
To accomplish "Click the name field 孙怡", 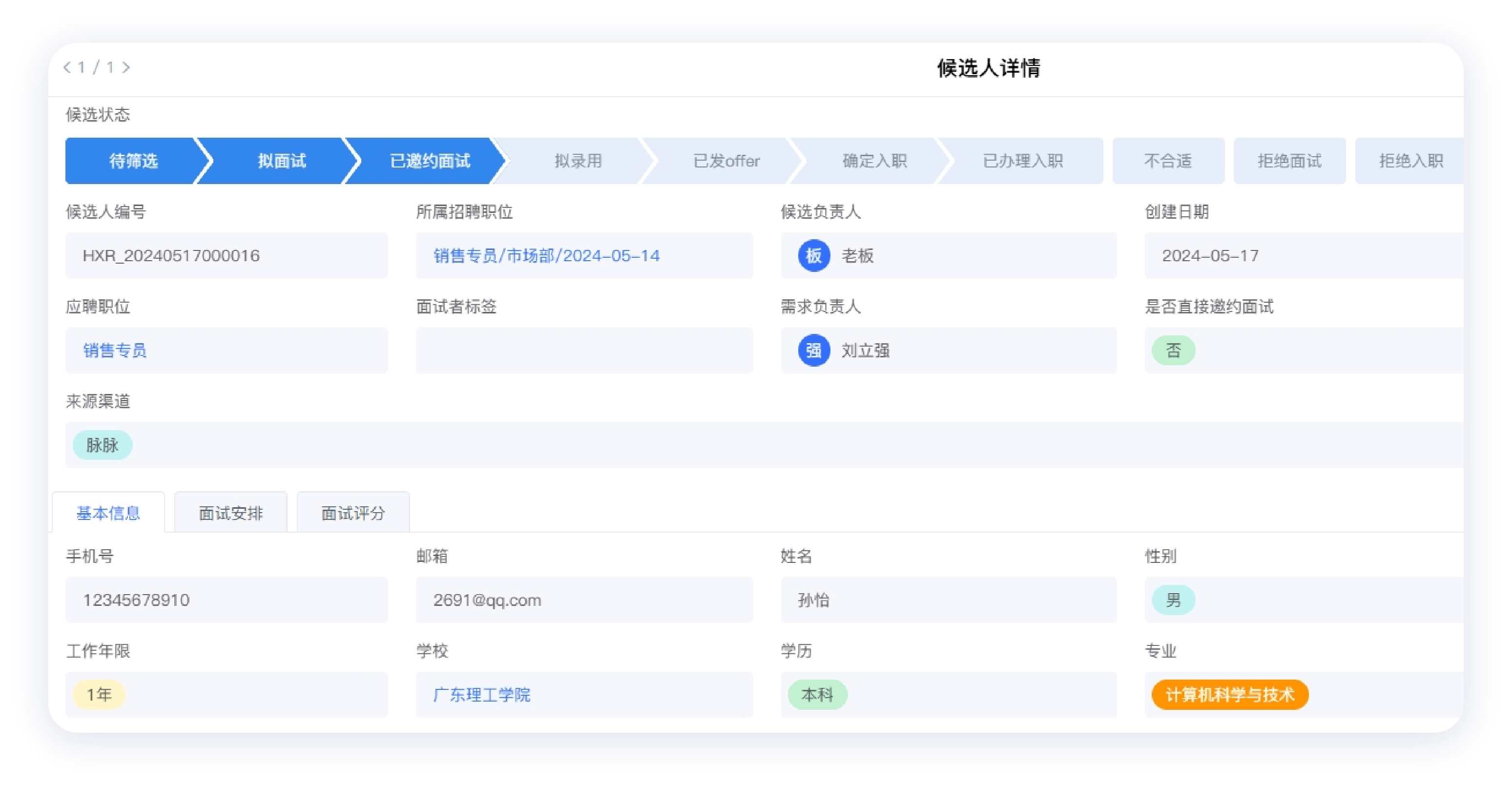I will (949, 600).
